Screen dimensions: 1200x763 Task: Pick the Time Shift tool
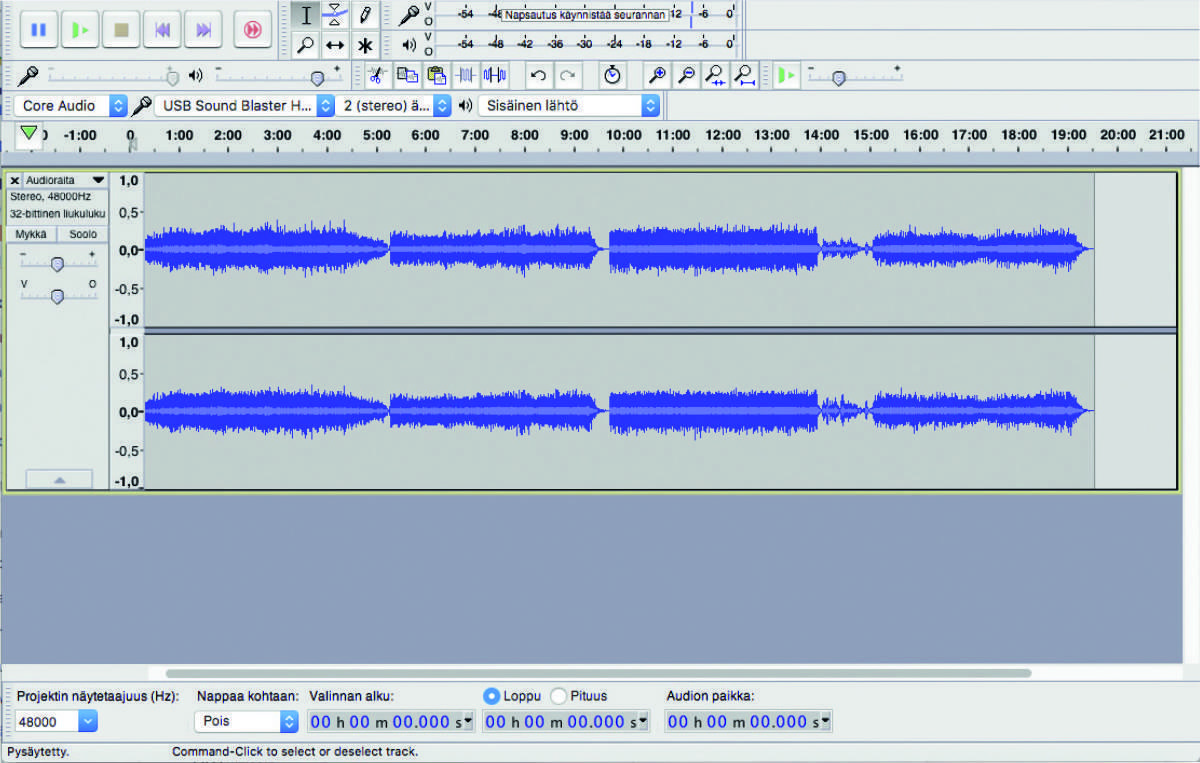point(336,45)
